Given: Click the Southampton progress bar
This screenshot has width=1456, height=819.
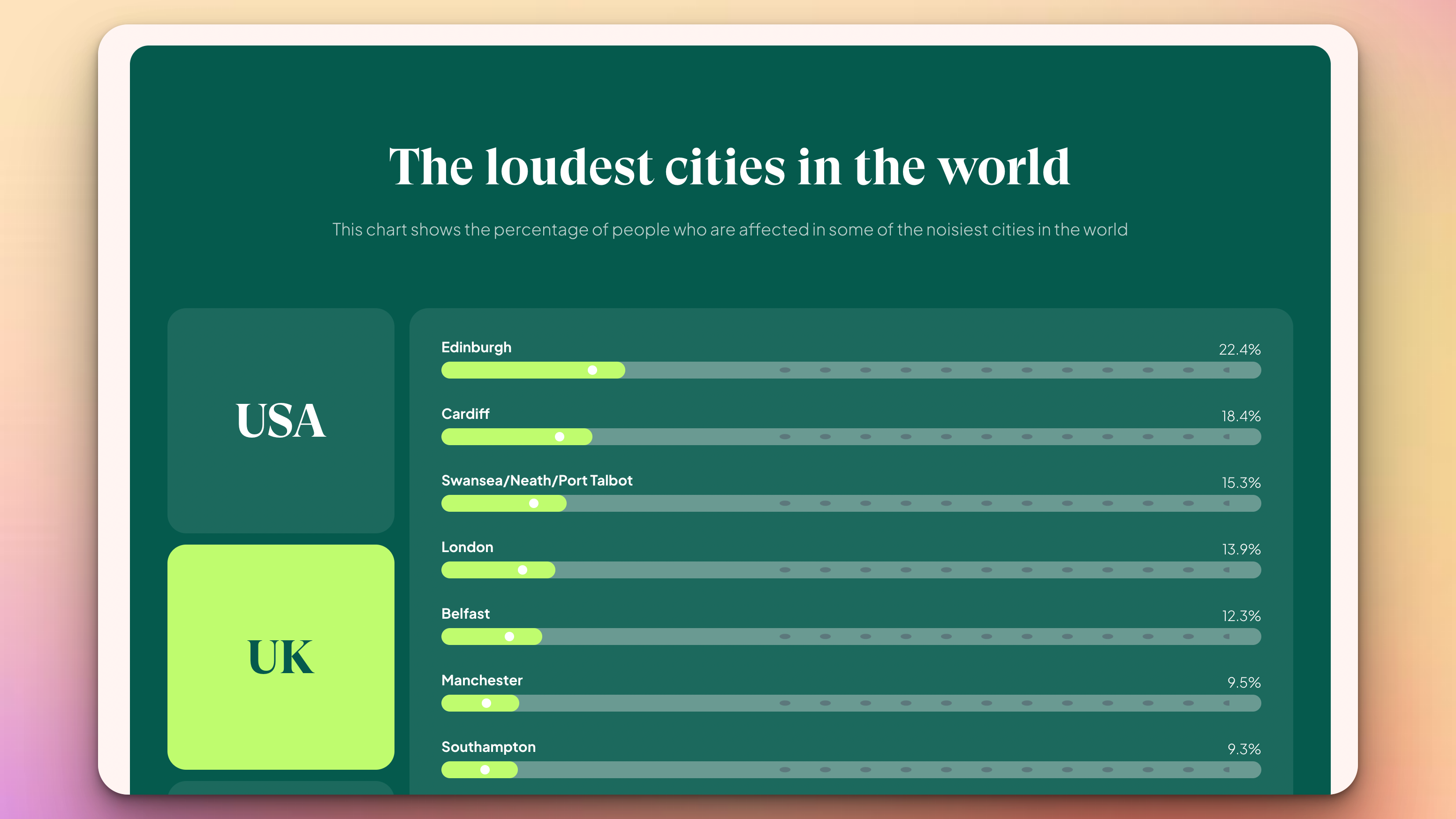Looking at the screenshot, I should pyautogui.click(x=850, y=770).
